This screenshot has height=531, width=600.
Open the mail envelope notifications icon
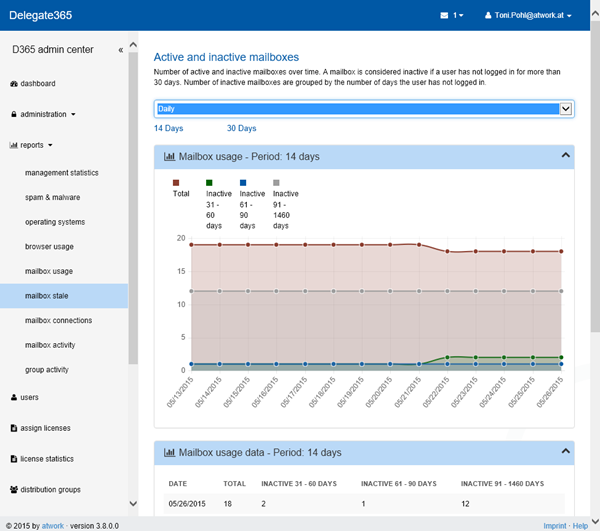[445, 16]
